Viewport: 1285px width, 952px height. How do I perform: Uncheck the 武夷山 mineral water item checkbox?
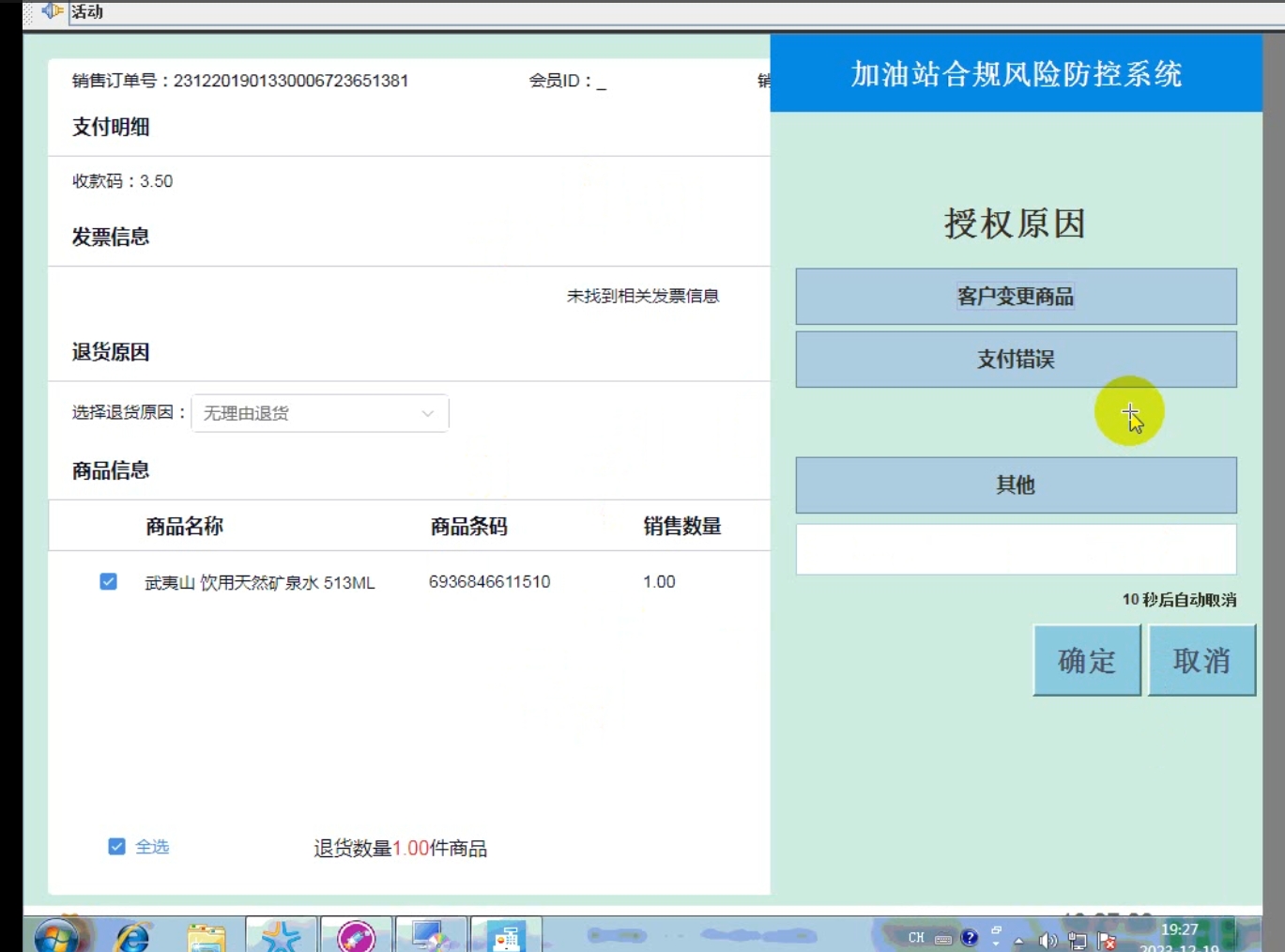tap(109, 582)
